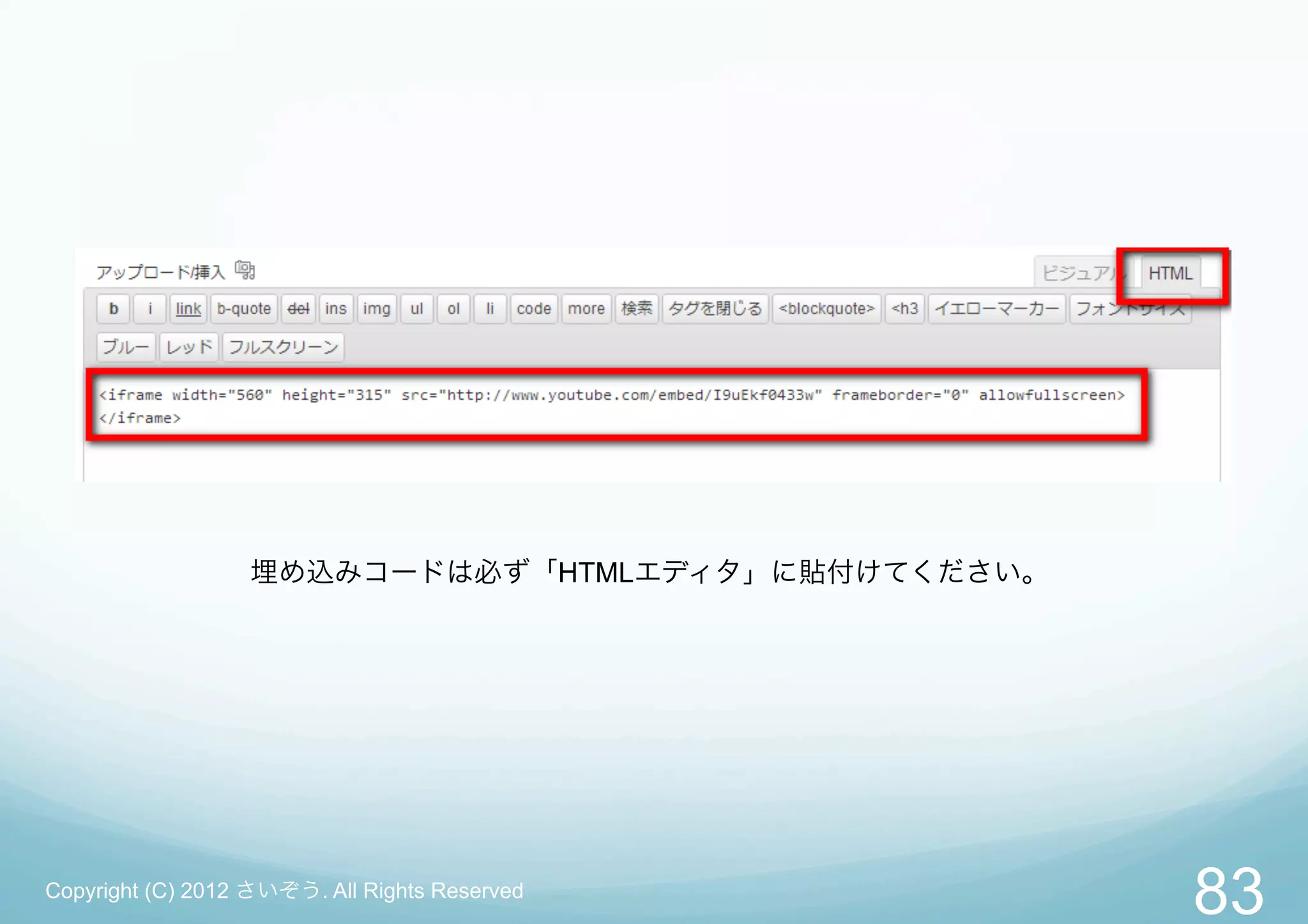Click the bold 'b' quicktag button
Viewport: 1308px width, 924px height.
114,309
